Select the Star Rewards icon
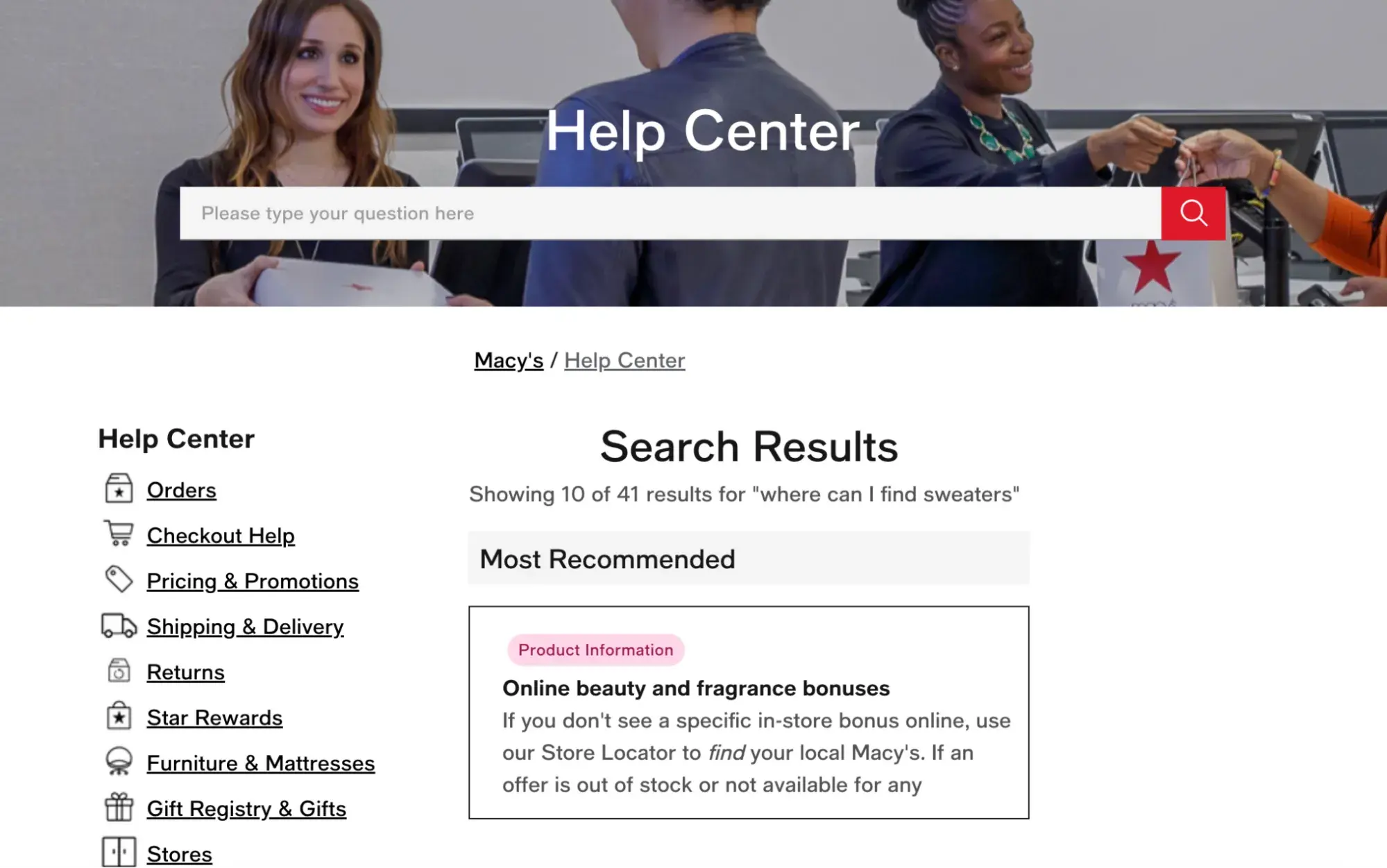This screenshot has height=868, width=1387. coord(118,716)
